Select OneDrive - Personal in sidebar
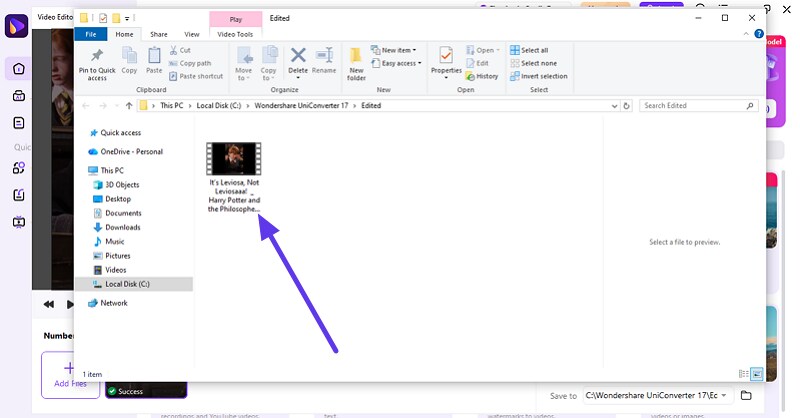 [126, 152]
